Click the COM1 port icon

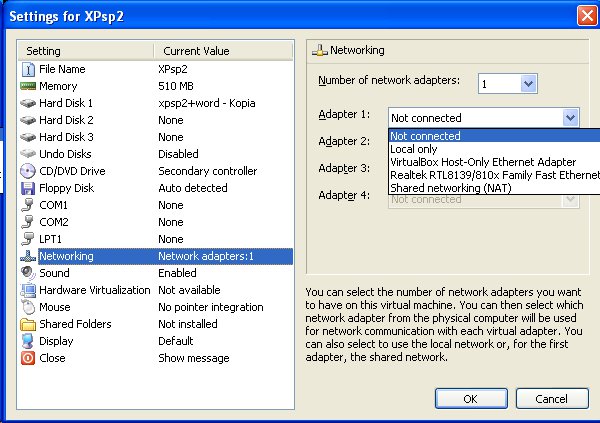[28, 205]
